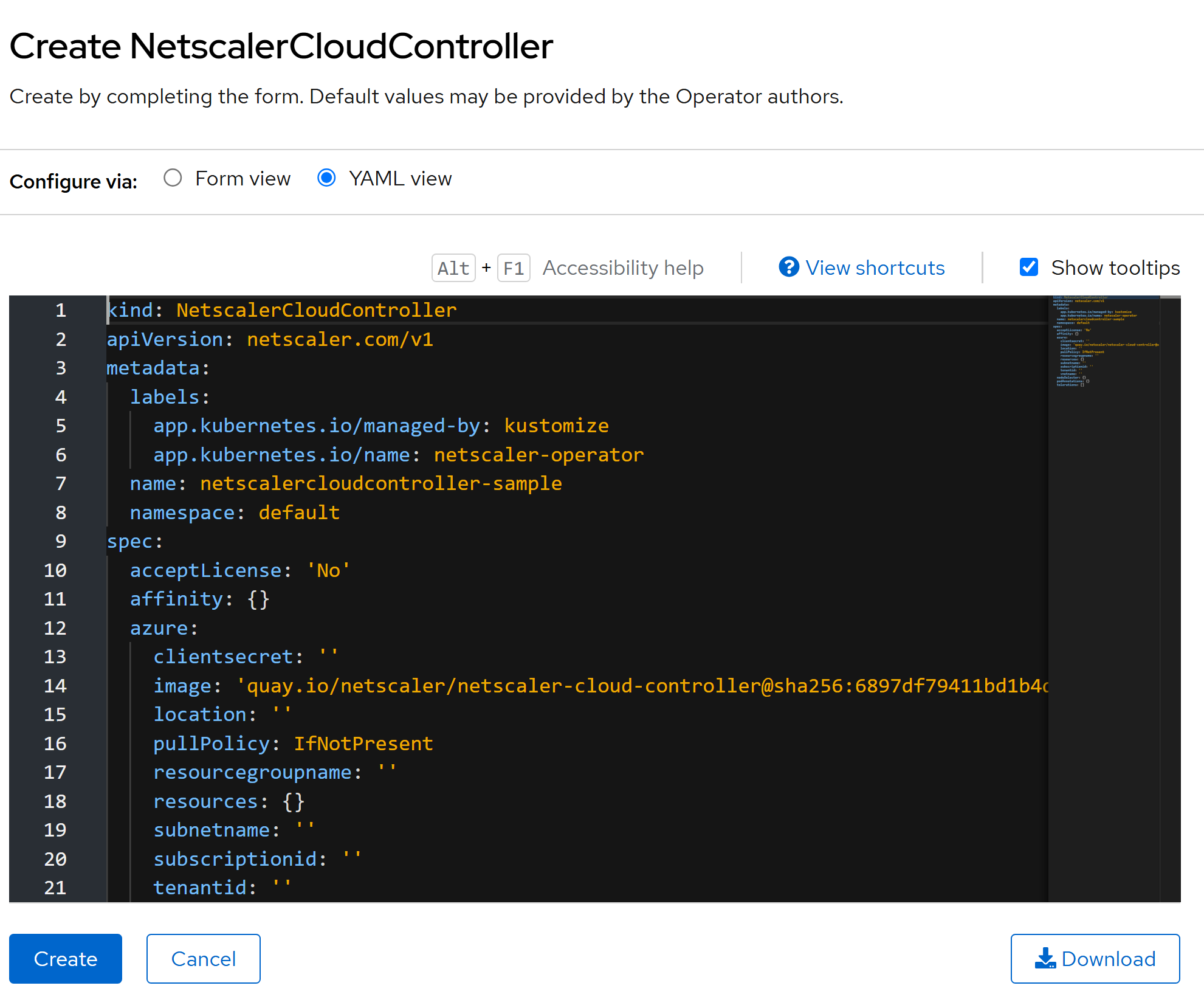Click the kustomize value
The height and width of the screenshot is (994, 1204).
click(x=557, y=426)
